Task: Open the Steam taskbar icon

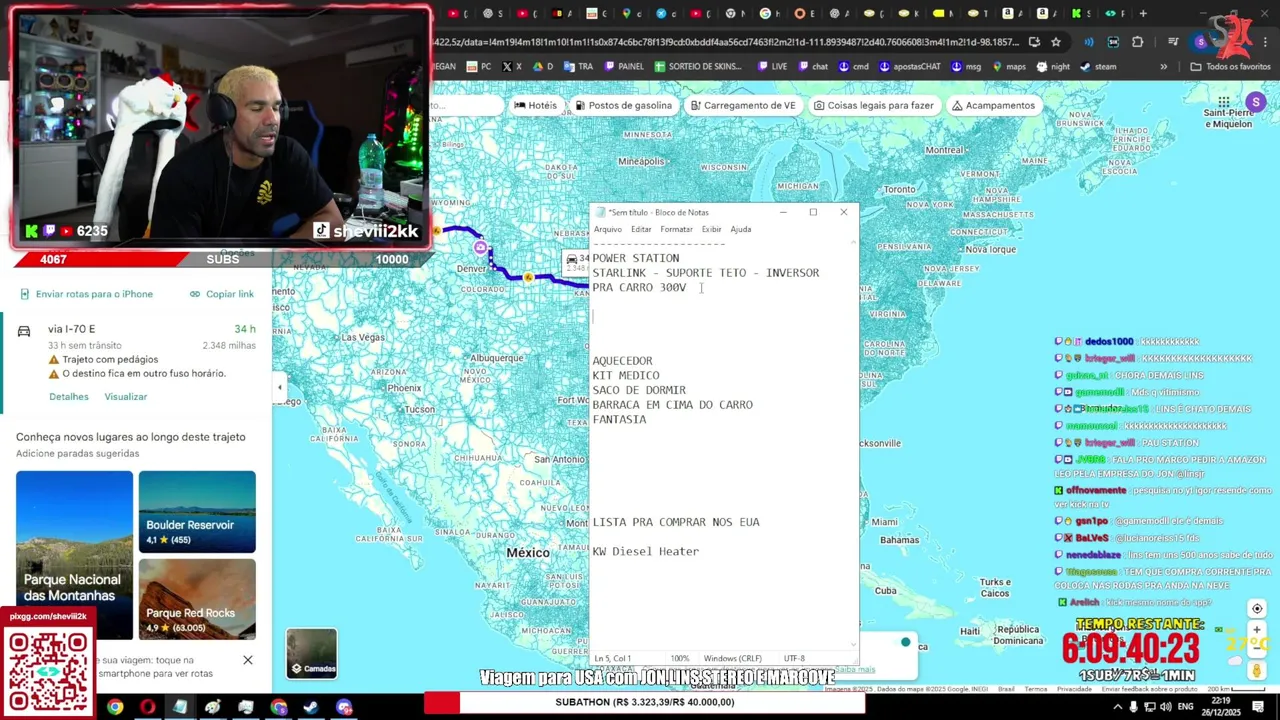Action: 311,707
